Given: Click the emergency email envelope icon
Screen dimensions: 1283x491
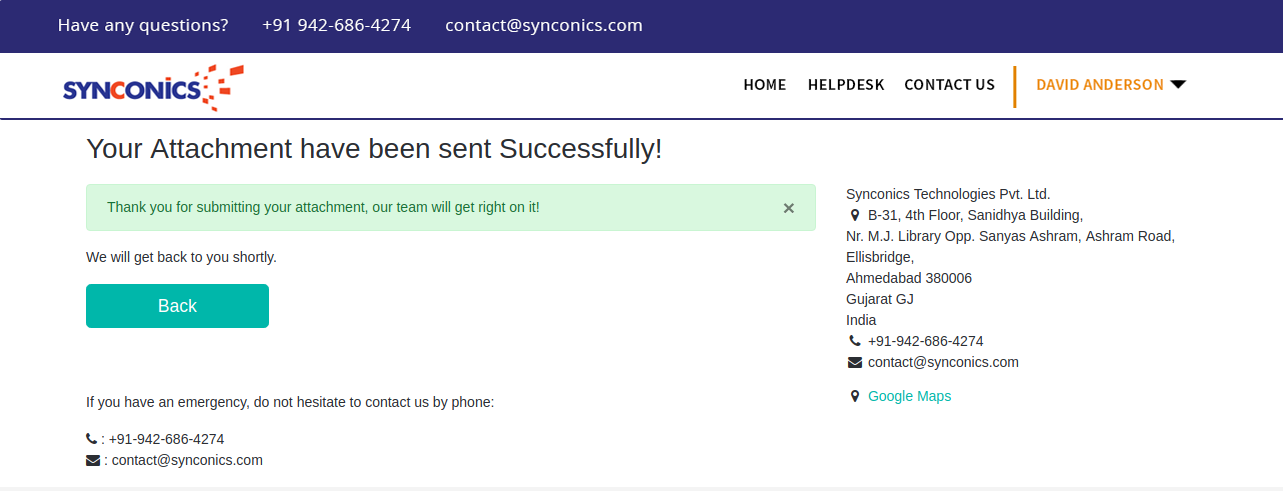Looking at the screenshot, I should coord(93,460).
